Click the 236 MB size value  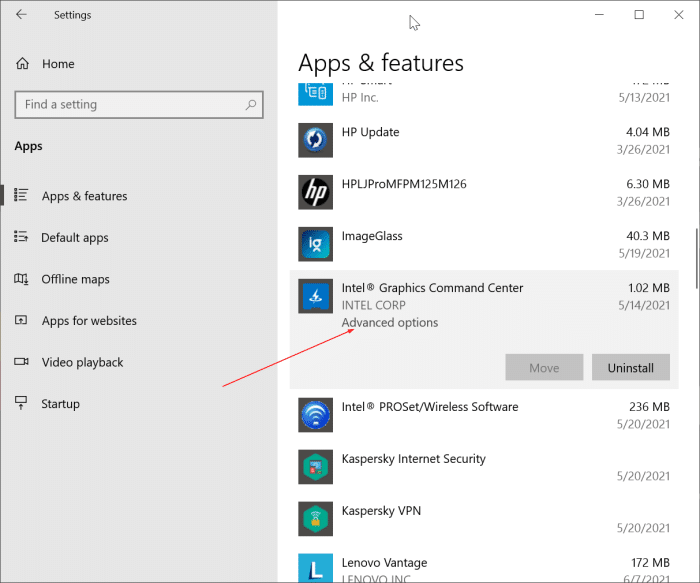(x=649, y=407)
